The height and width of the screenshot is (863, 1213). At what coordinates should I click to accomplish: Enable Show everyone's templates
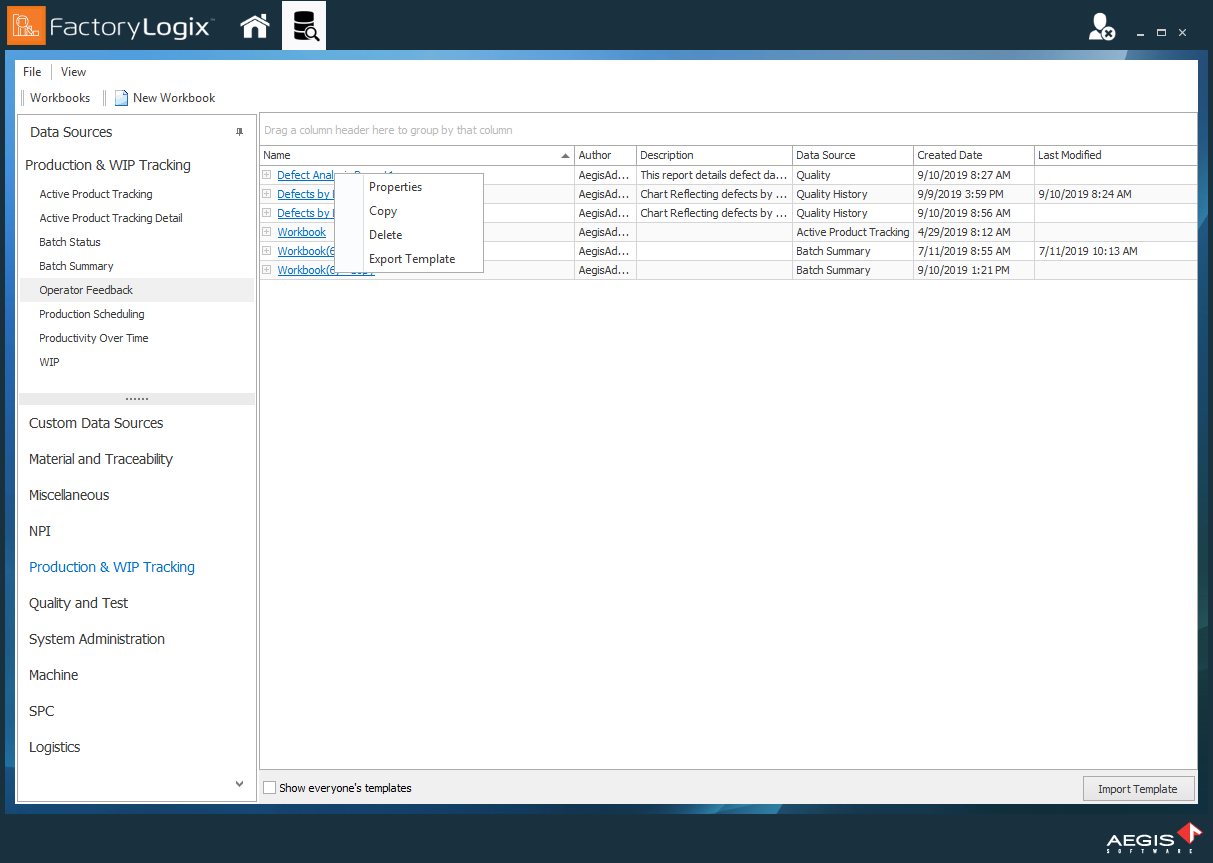[x=269, y=787]
